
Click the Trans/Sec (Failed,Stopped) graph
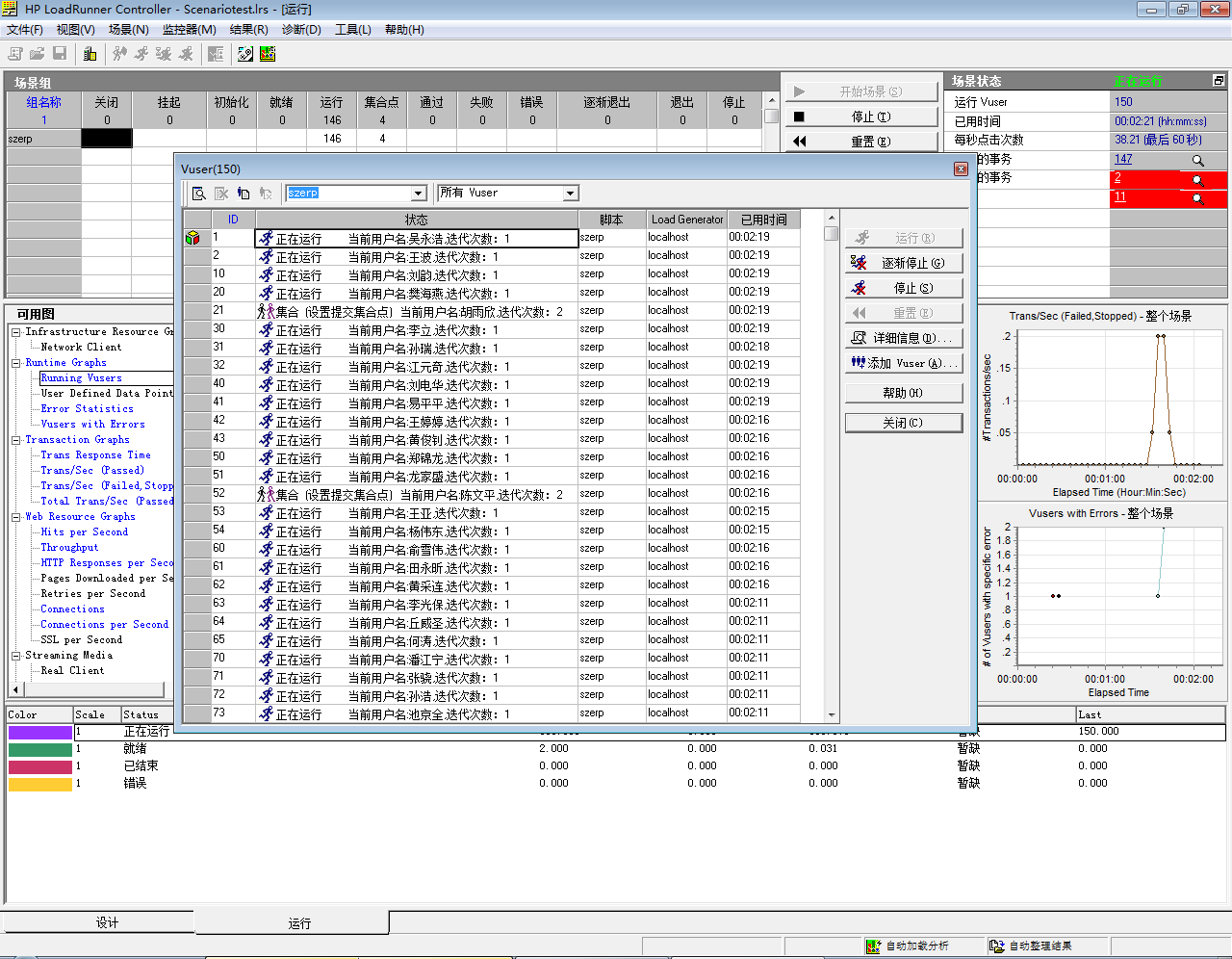[x=1102, y=402]
